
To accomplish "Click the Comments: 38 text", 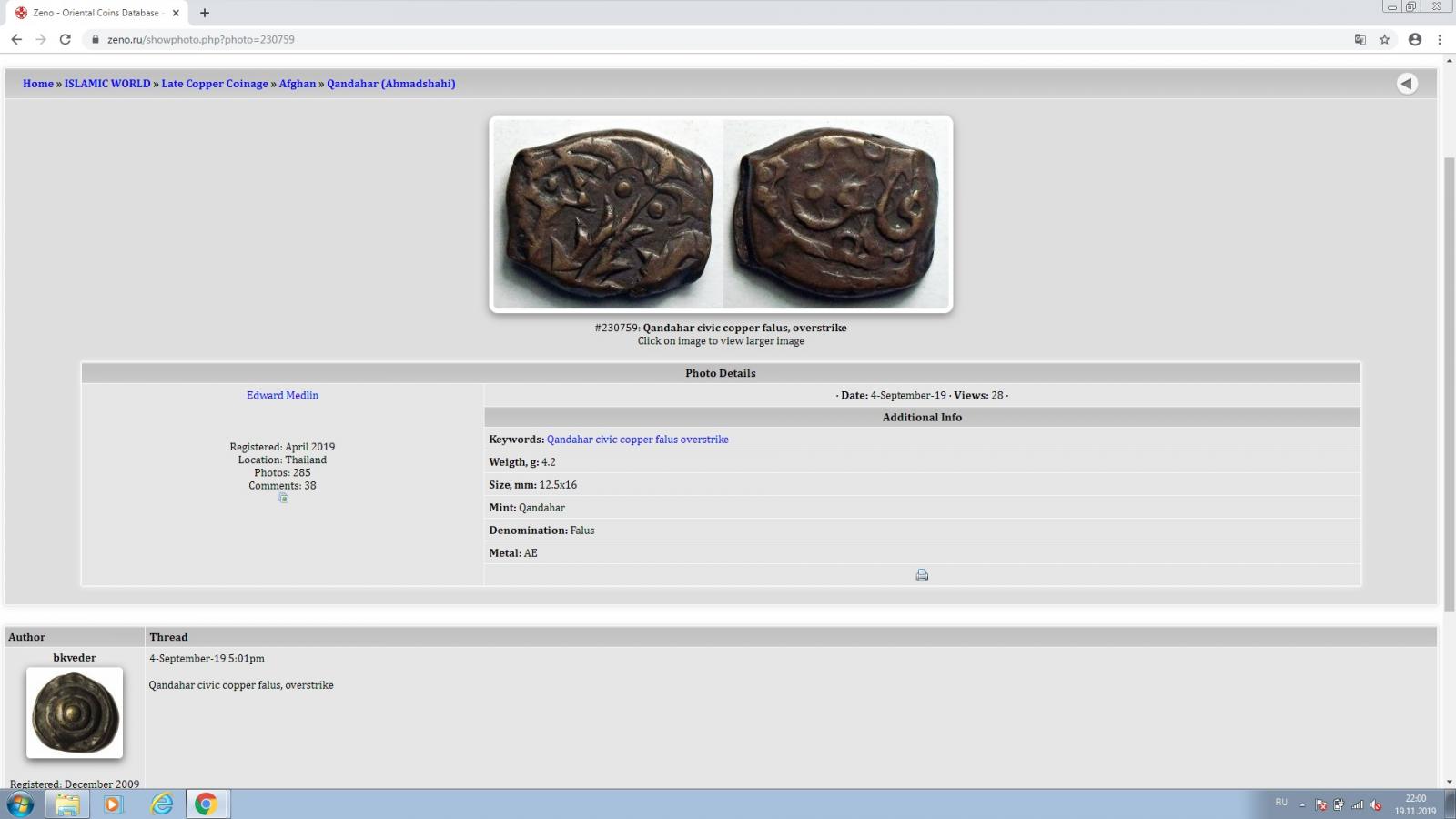I will 282,485.
